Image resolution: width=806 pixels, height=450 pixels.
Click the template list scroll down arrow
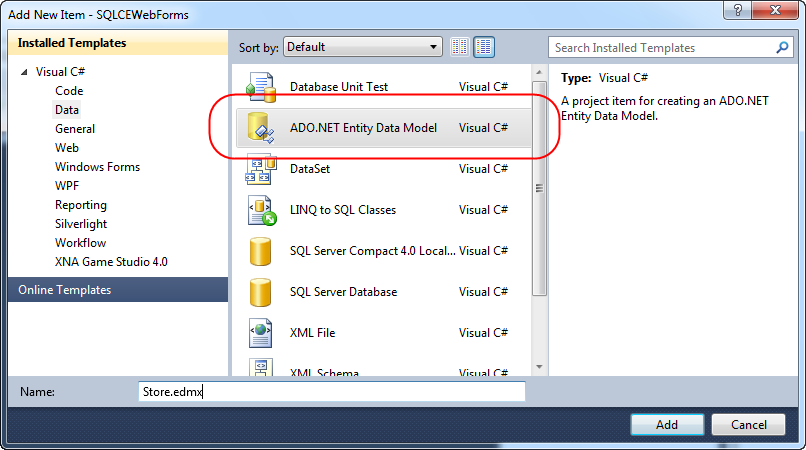pyautogui.click(x=539, y=367)
